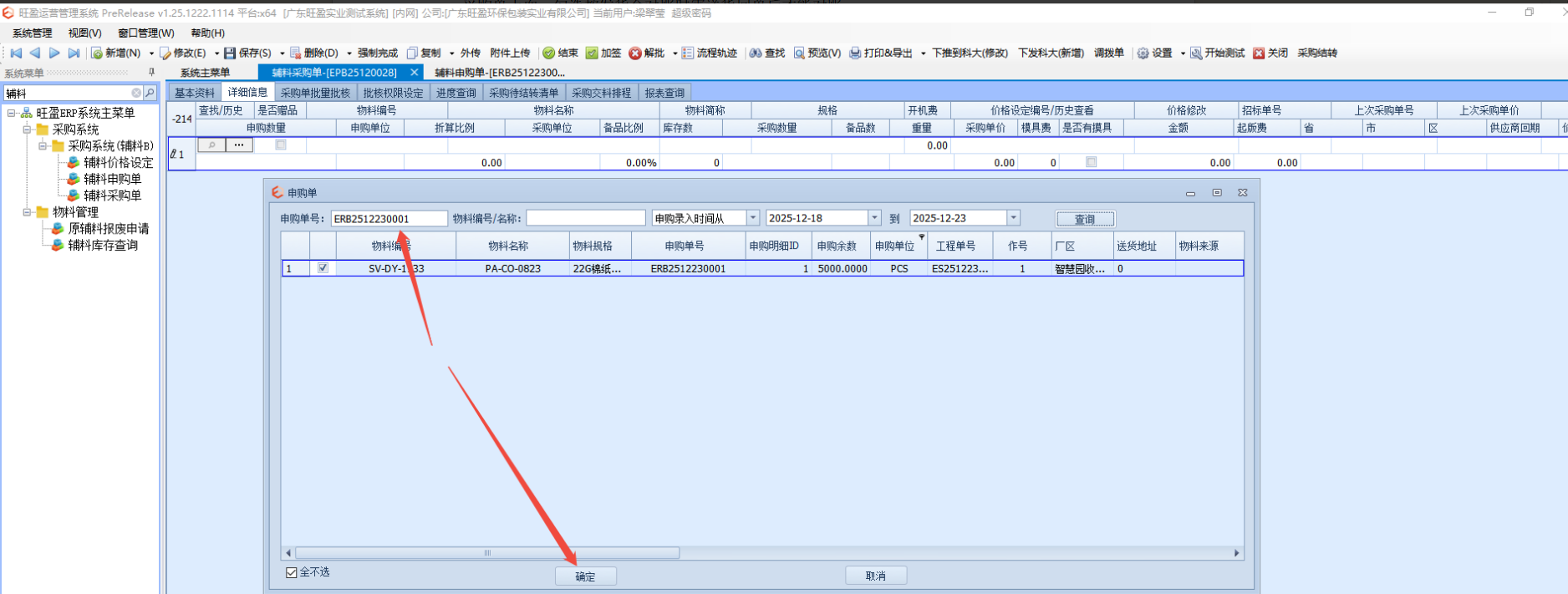Image resolution: width=1568 pixels, height=594 pixels.
Task: Go to previous record arrow icon
Action: pyautogui.click(x=35, y=53)
